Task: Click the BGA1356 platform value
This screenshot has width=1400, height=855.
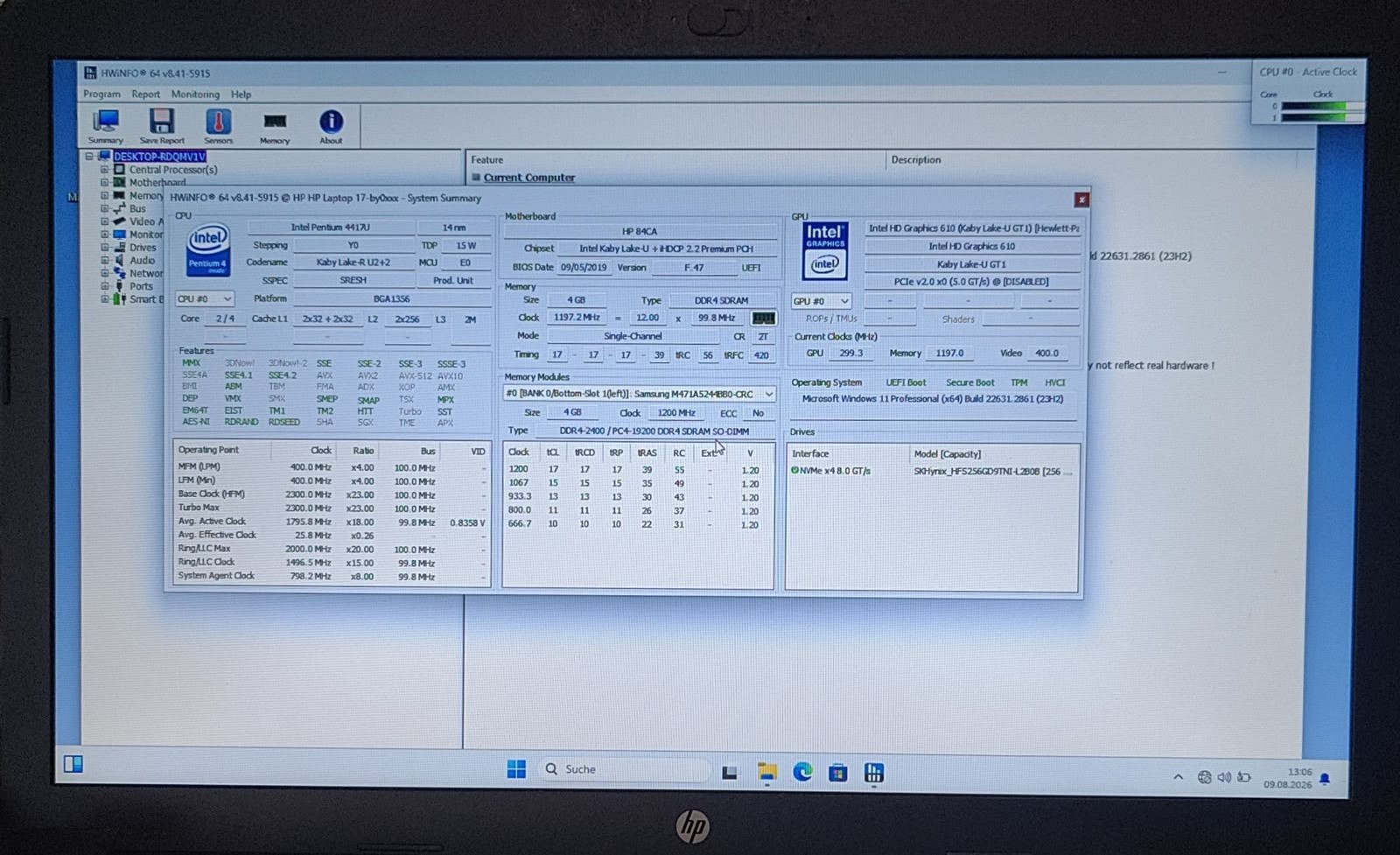Action: tap(391, 299)
